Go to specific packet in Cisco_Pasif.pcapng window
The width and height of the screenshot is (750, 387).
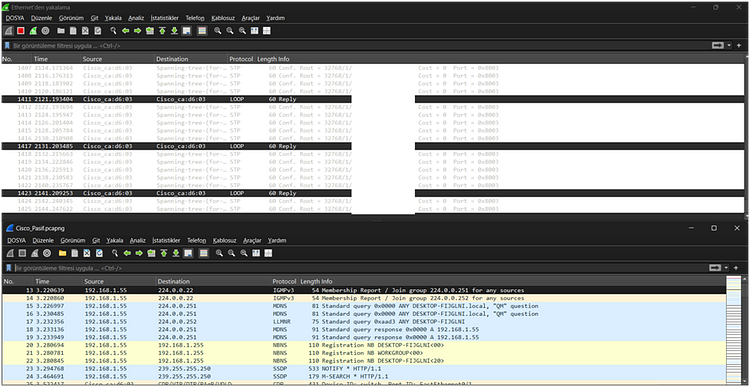151,253
